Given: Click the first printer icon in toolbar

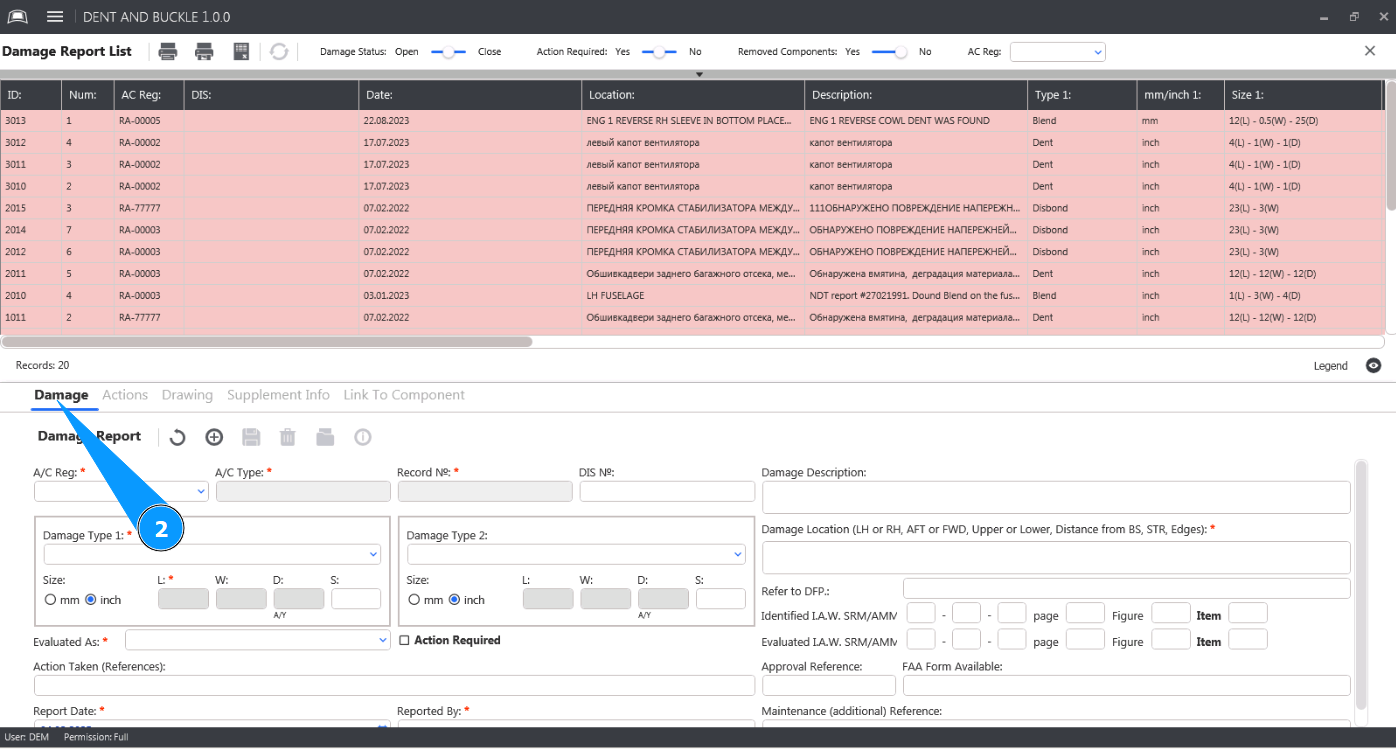Looking at the screenshot, I should 168,52.
